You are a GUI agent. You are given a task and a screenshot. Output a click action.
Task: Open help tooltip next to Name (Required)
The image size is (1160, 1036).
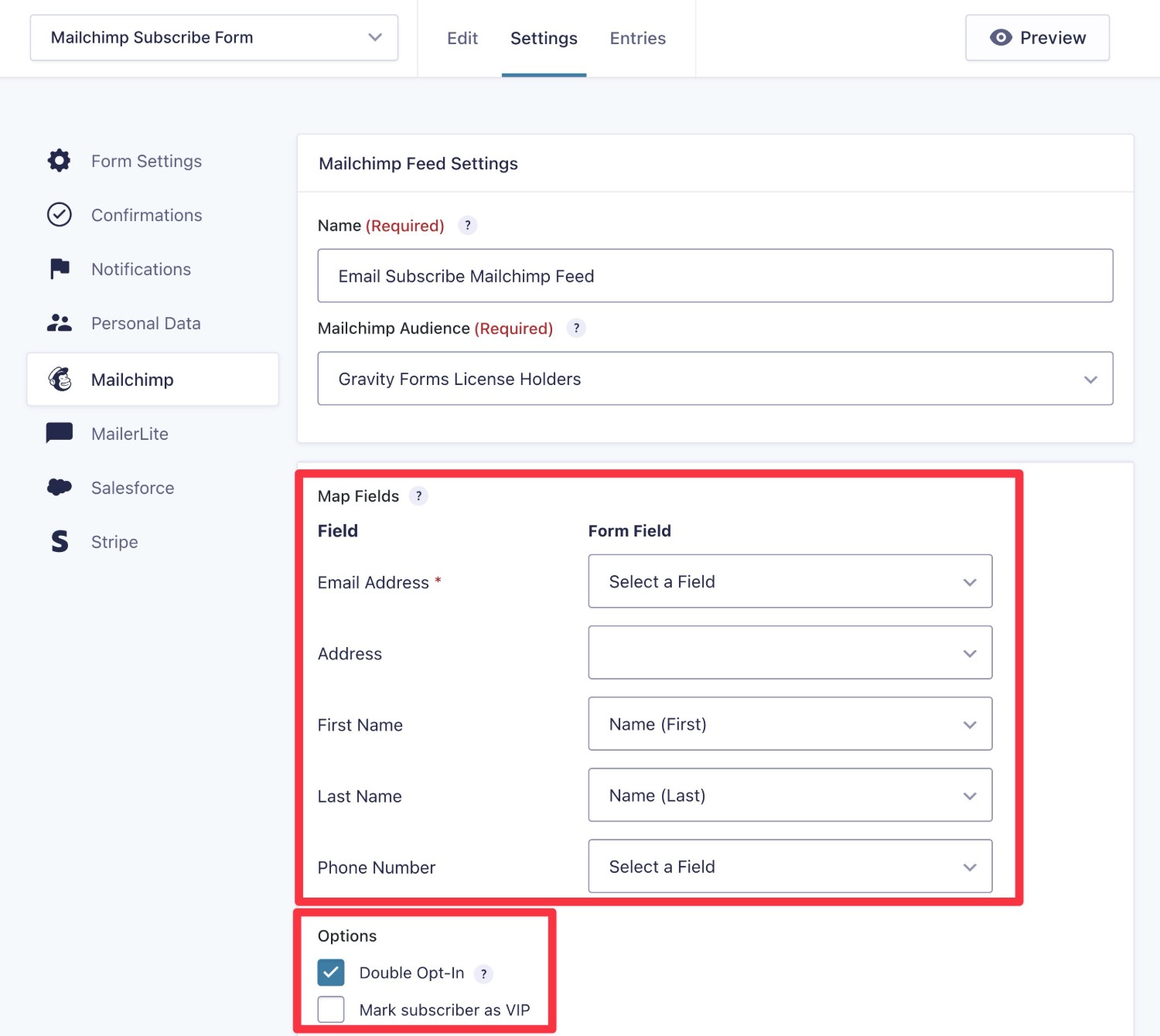467,225
